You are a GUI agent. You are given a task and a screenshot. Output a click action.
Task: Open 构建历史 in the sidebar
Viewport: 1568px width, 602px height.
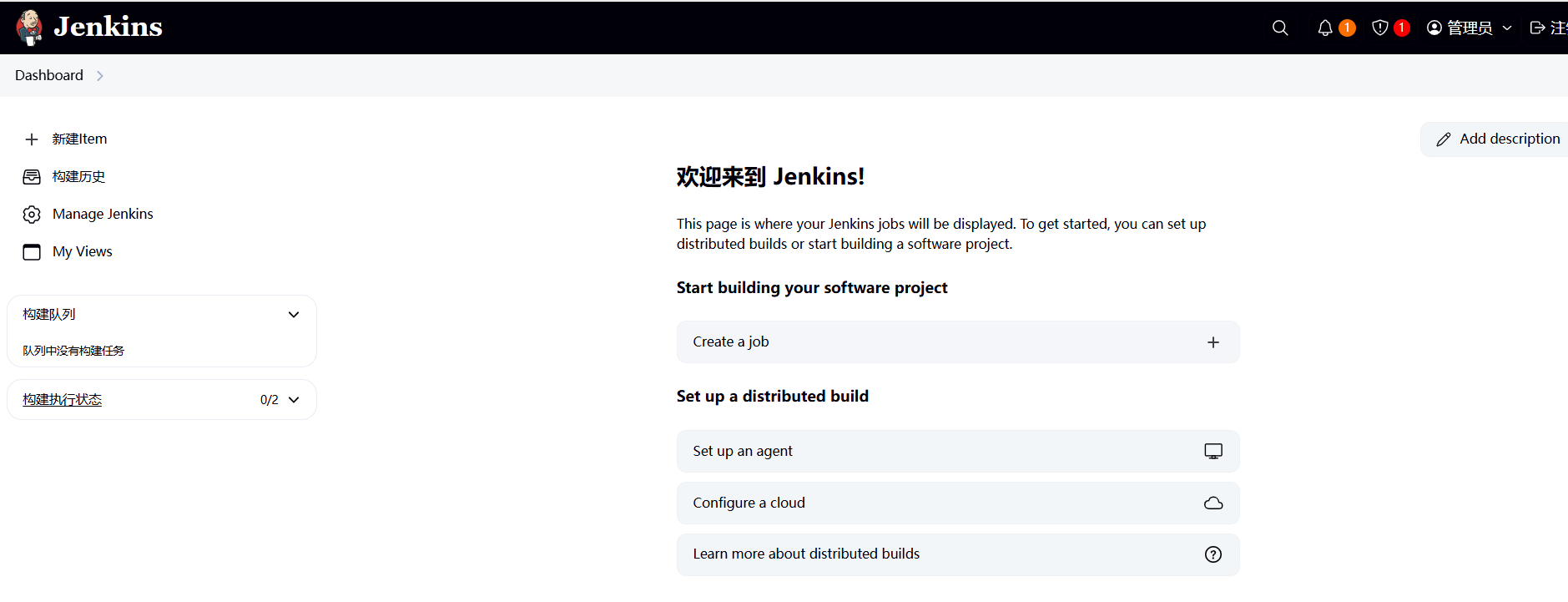[78, 176]
